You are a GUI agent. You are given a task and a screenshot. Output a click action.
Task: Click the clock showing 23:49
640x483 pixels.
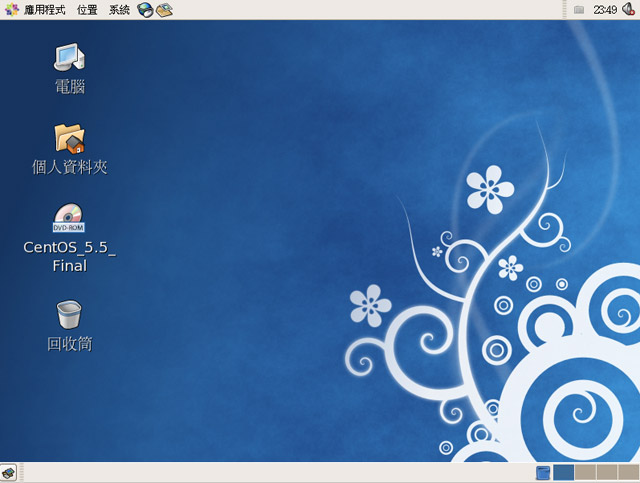(605, 10)
